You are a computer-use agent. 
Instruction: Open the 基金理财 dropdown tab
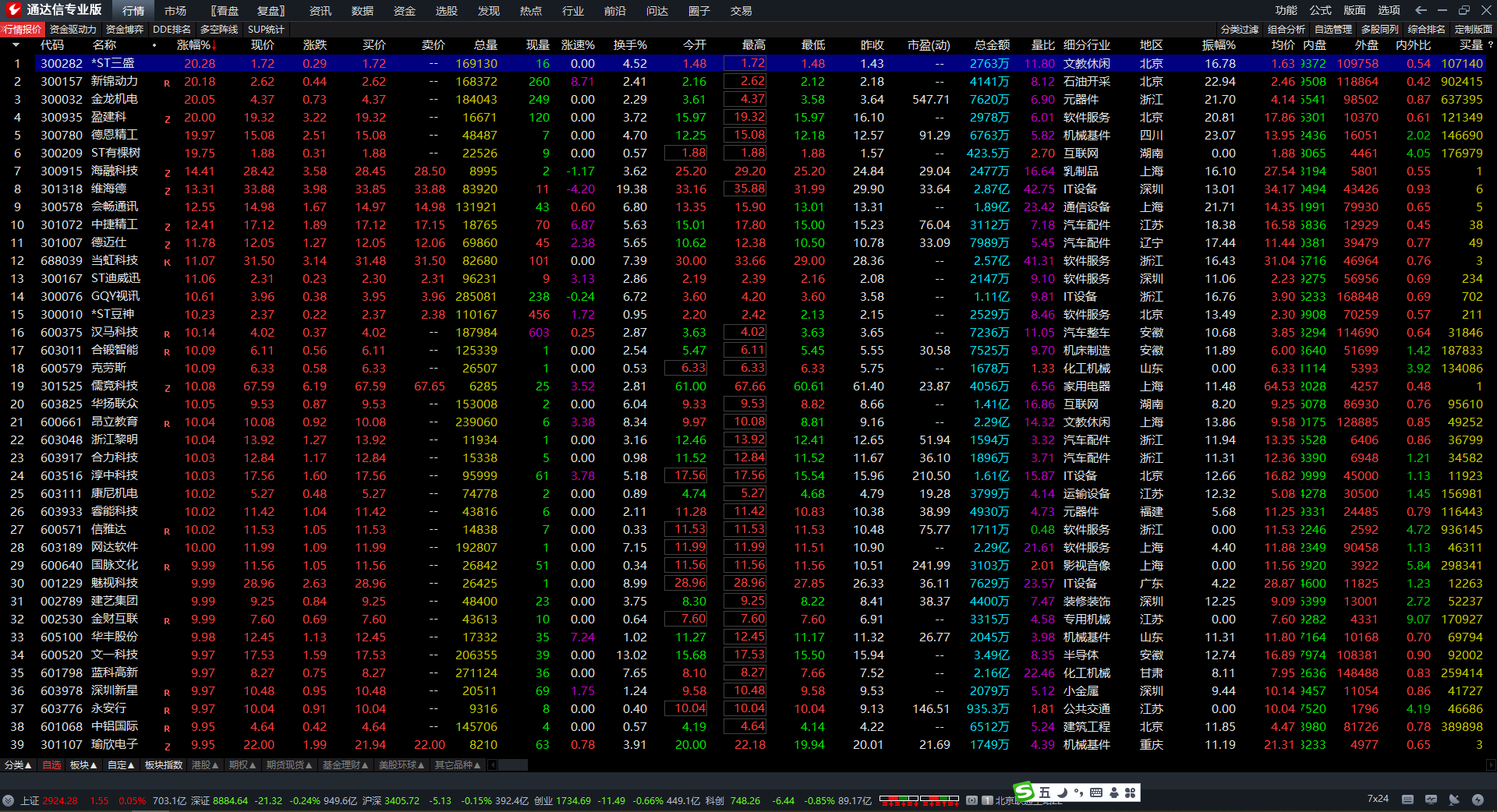click(x=345, y=765)
